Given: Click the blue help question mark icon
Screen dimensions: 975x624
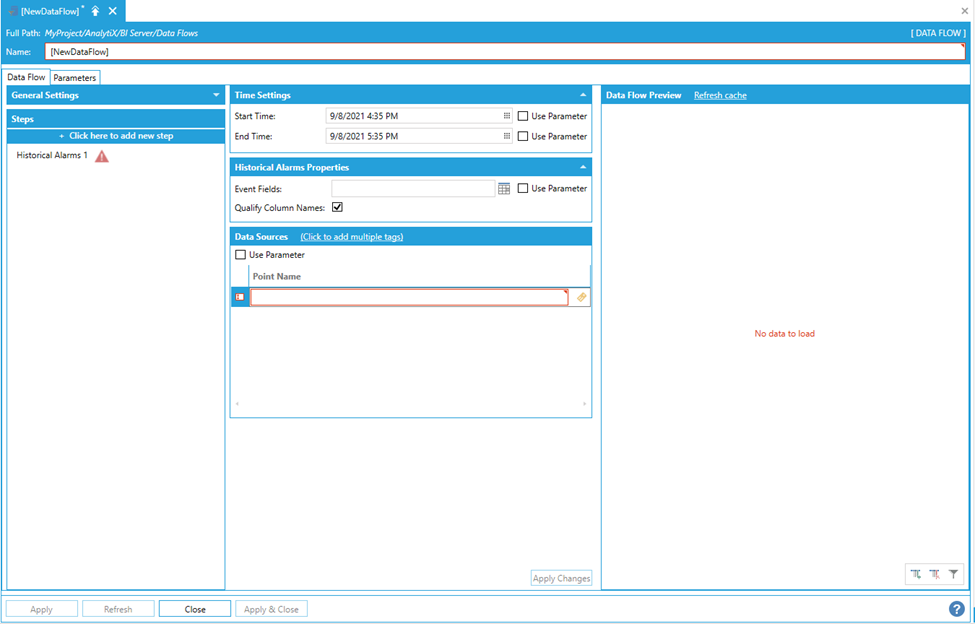Looking at the screenshot, I should [x=956, y=608].
